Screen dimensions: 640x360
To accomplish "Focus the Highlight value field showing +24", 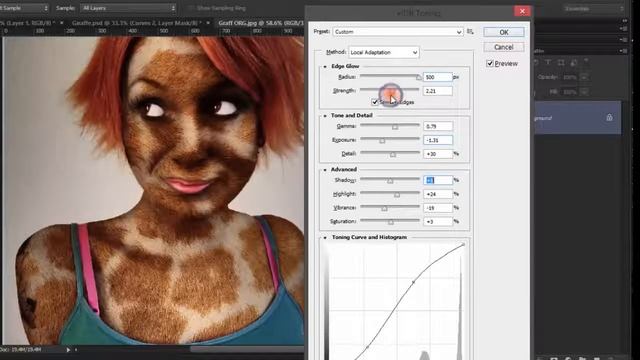I will pyautogui.click(x=438, y=194).
